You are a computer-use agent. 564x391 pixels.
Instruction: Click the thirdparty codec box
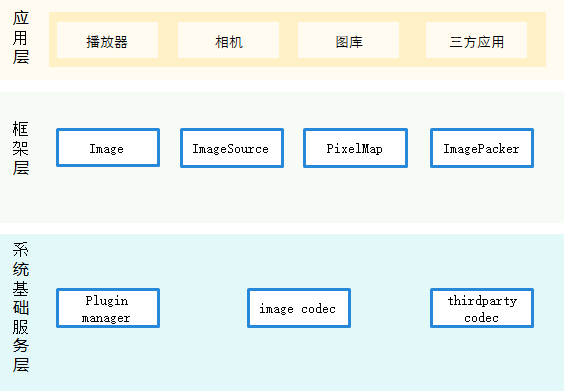(482, 308)
